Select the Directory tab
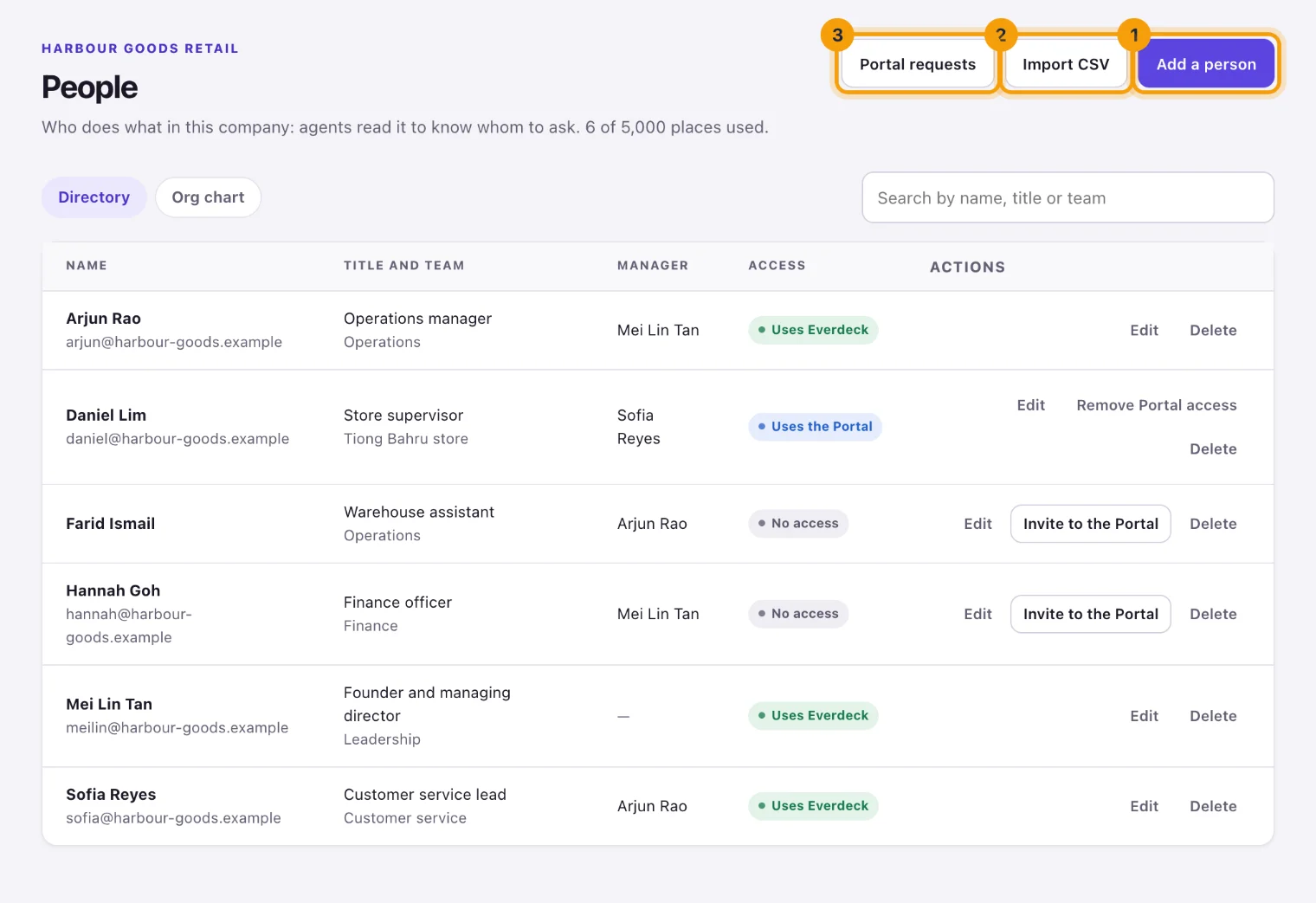 [94, 197]
